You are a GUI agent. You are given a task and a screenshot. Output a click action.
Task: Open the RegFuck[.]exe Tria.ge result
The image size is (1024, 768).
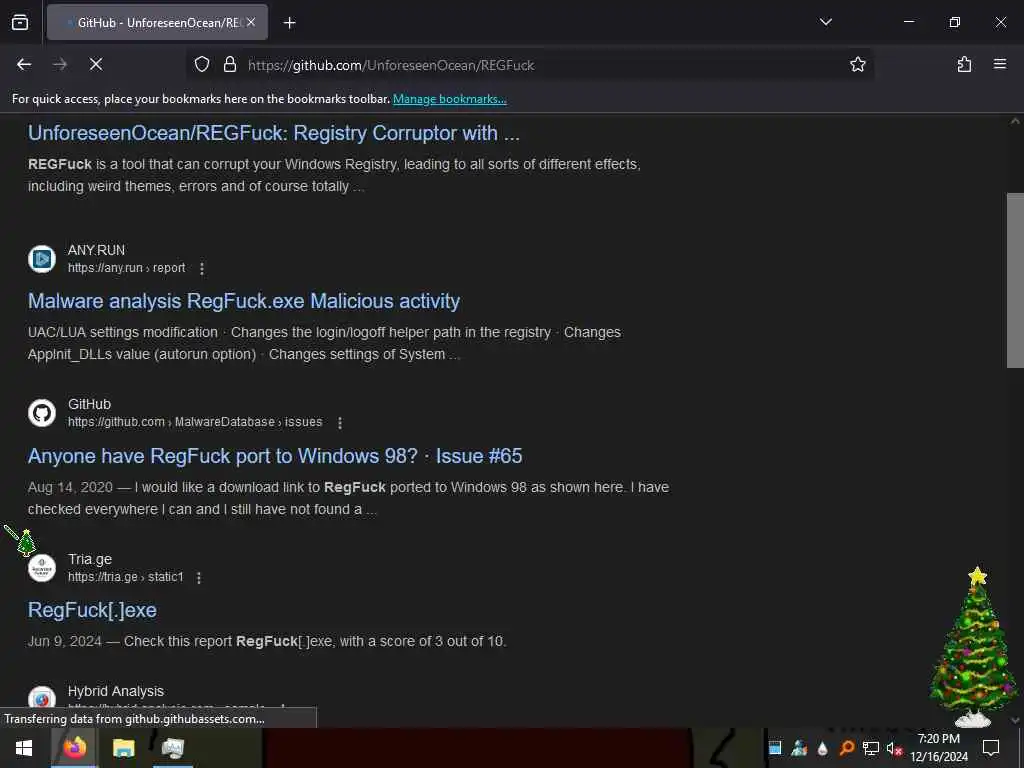click(92, 610)
